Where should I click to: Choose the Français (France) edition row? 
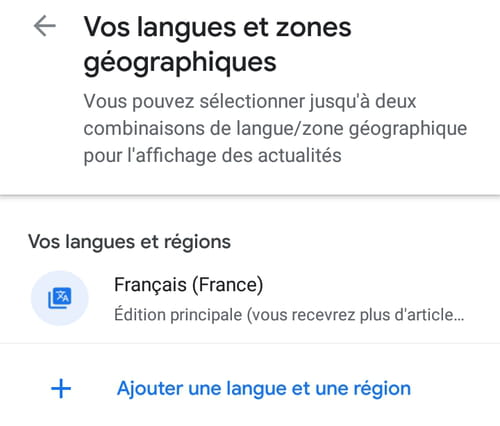click(x=250, y=299)
